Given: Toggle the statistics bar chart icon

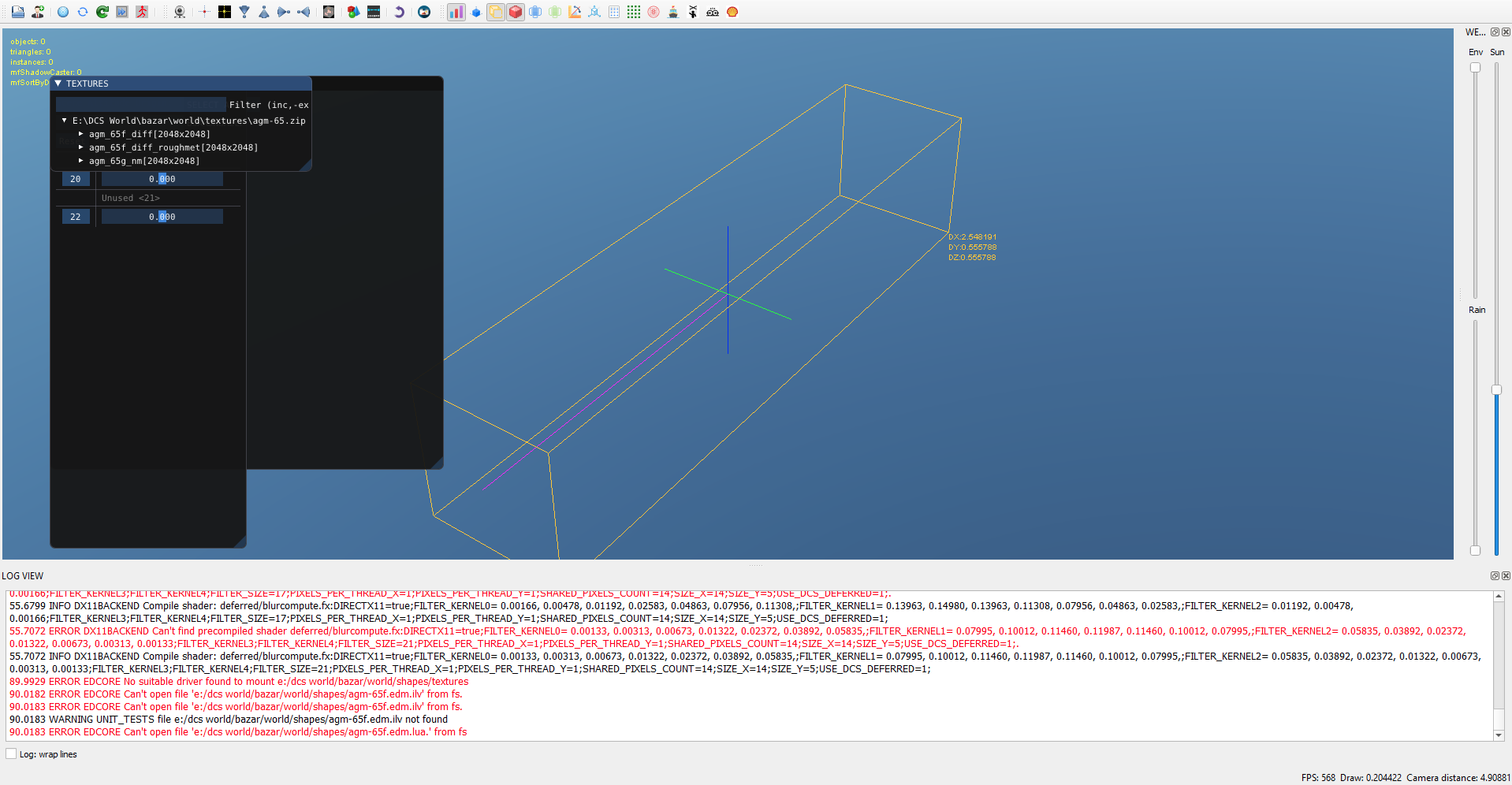Looking at the screenshot, I should pos(456,12).
